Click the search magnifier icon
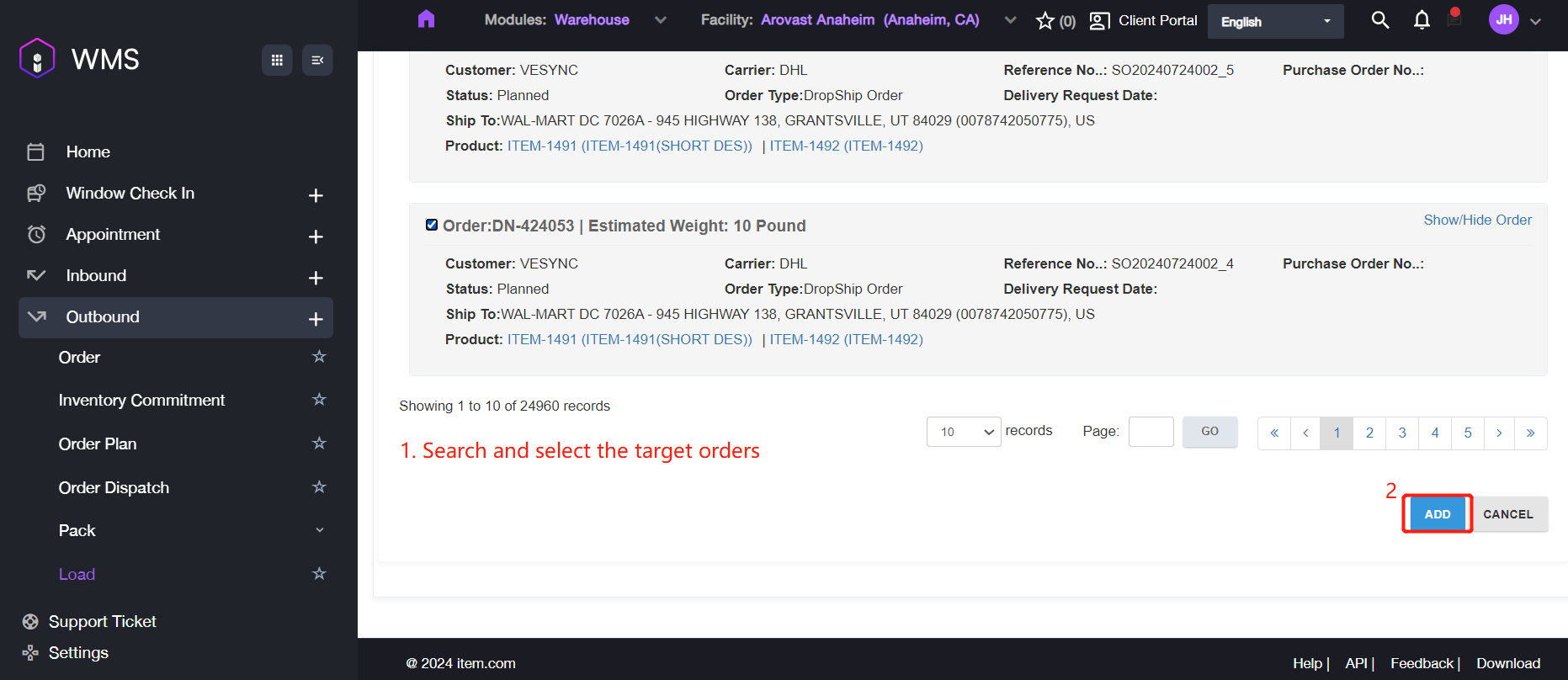Viewport: 1568px width, 680px height. [1379, 19]
